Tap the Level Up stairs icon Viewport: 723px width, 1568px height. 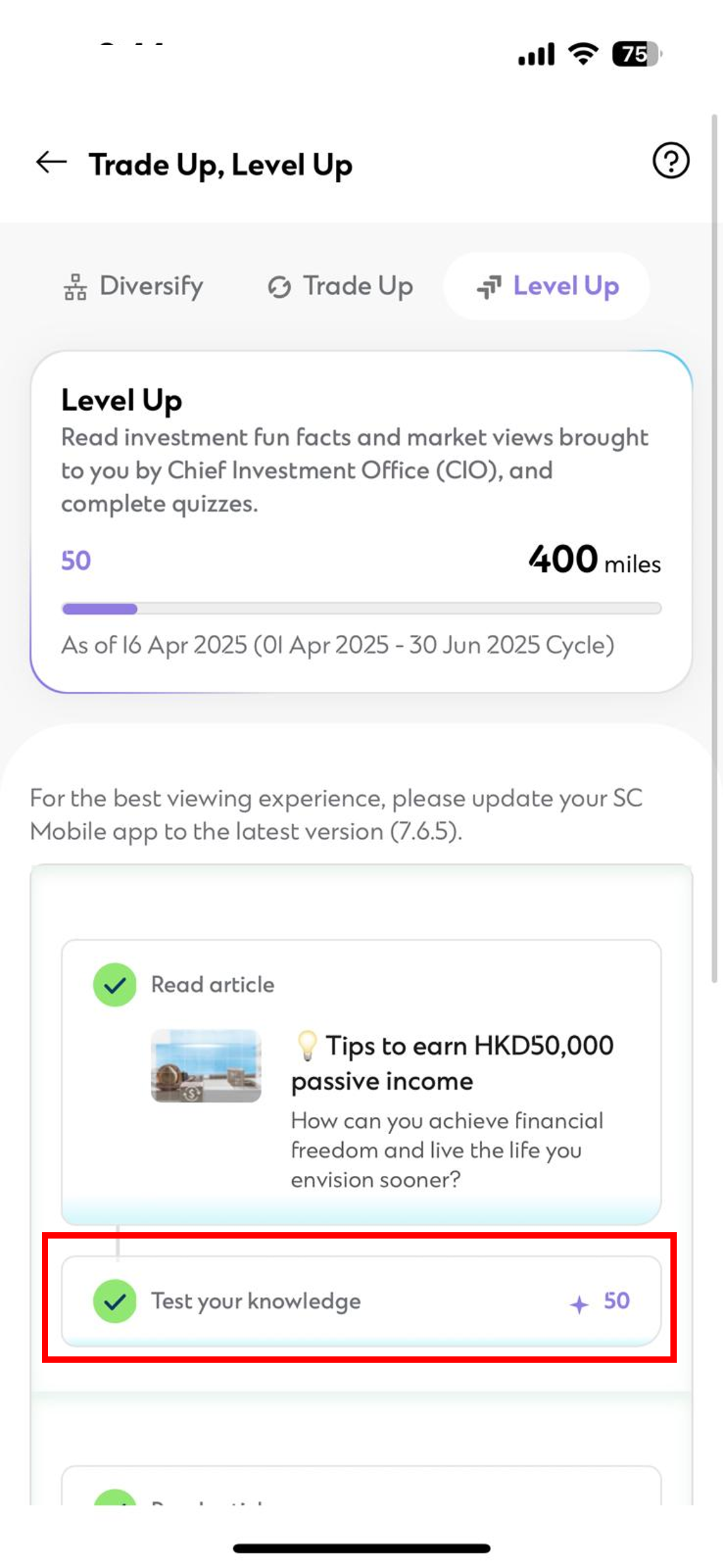[x=489, y=287]
